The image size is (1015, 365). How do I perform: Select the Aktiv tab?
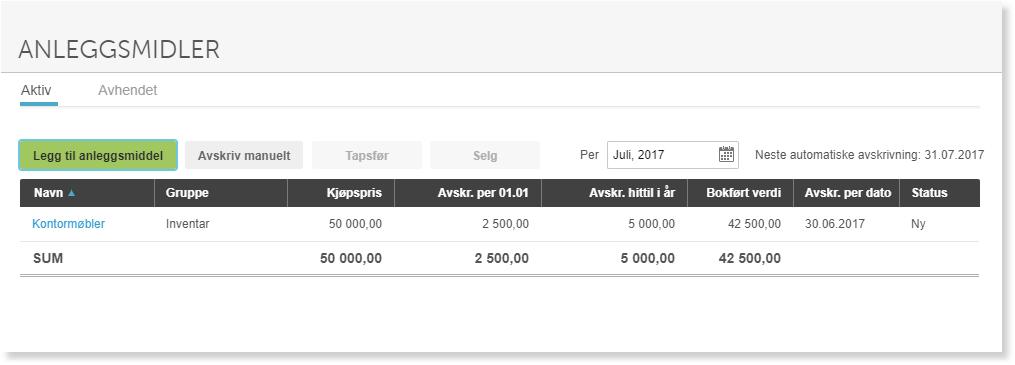click(x=36, y=91)
